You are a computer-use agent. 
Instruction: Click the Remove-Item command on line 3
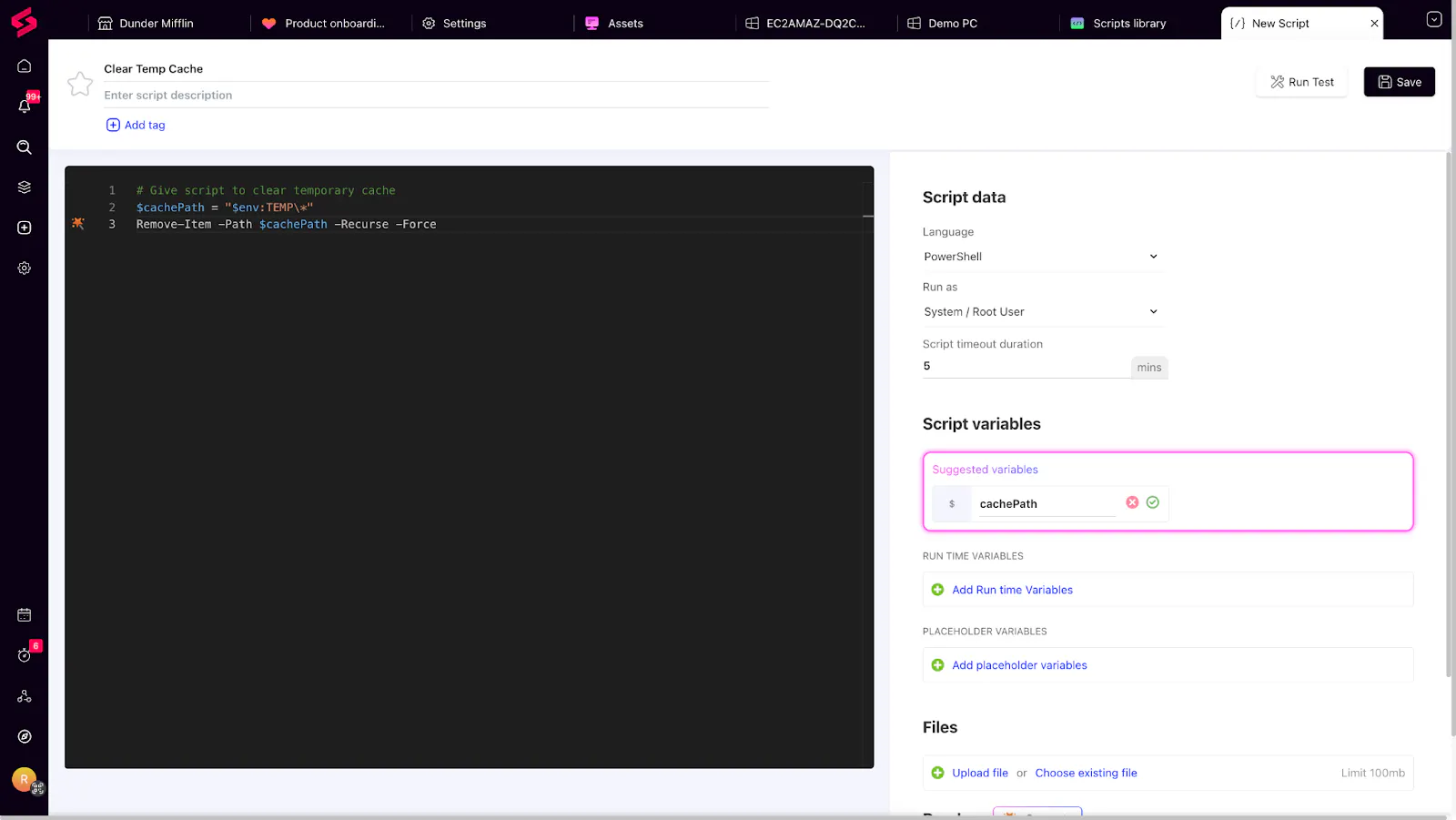(287, 224)
